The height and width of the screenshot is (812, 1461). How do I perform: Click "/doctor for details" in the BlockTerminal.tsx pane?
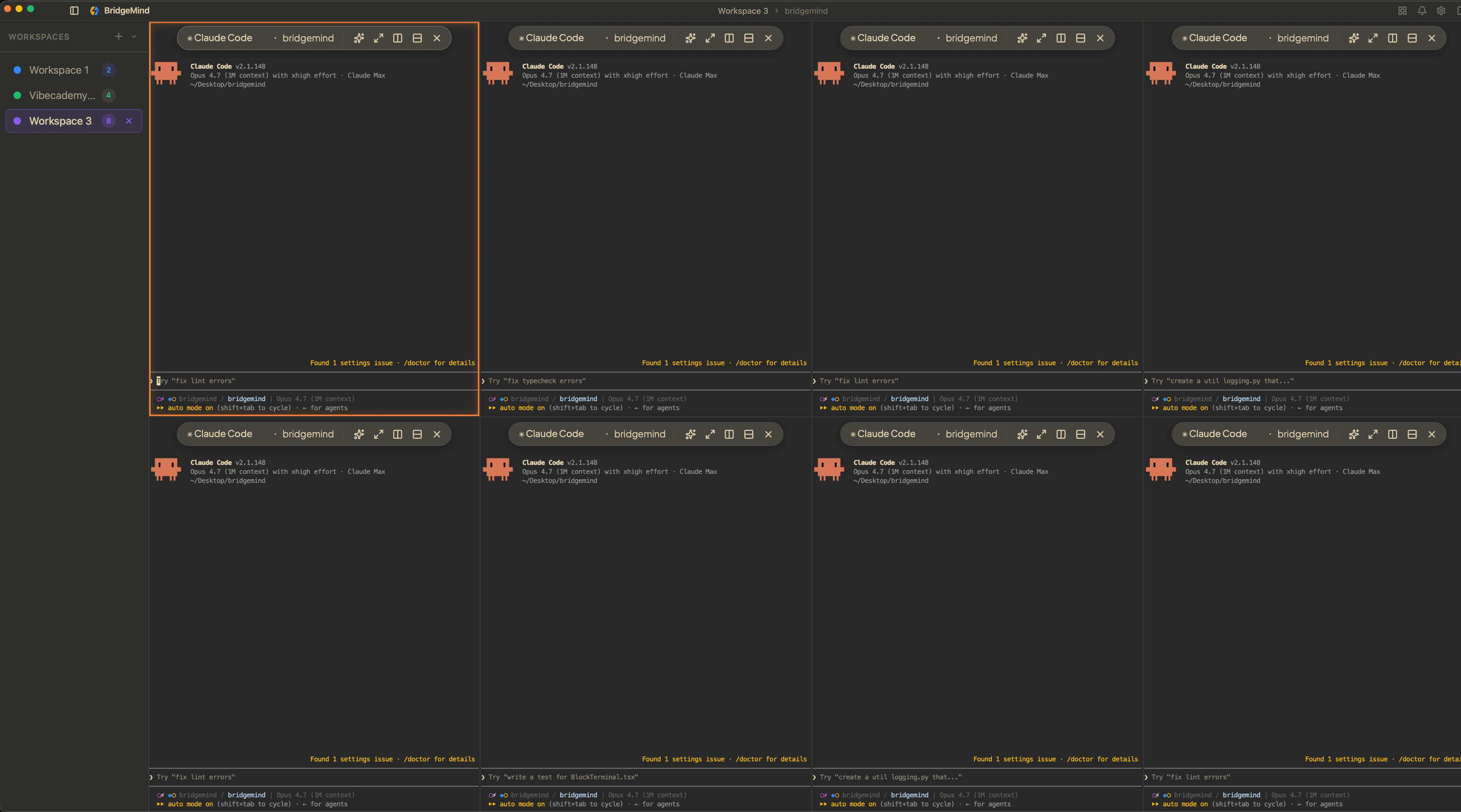click(771, 759)
